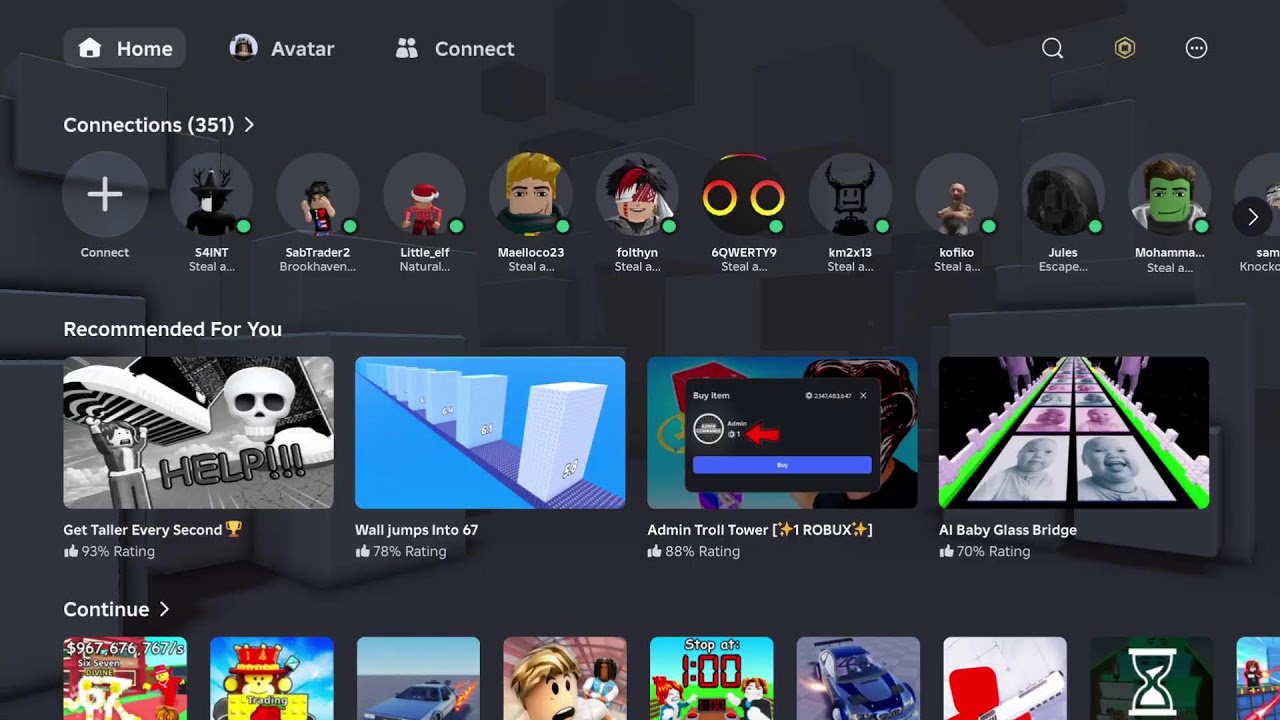
Task: Open Admin Troll Tower game thumbnail
Action: point(782,433)
